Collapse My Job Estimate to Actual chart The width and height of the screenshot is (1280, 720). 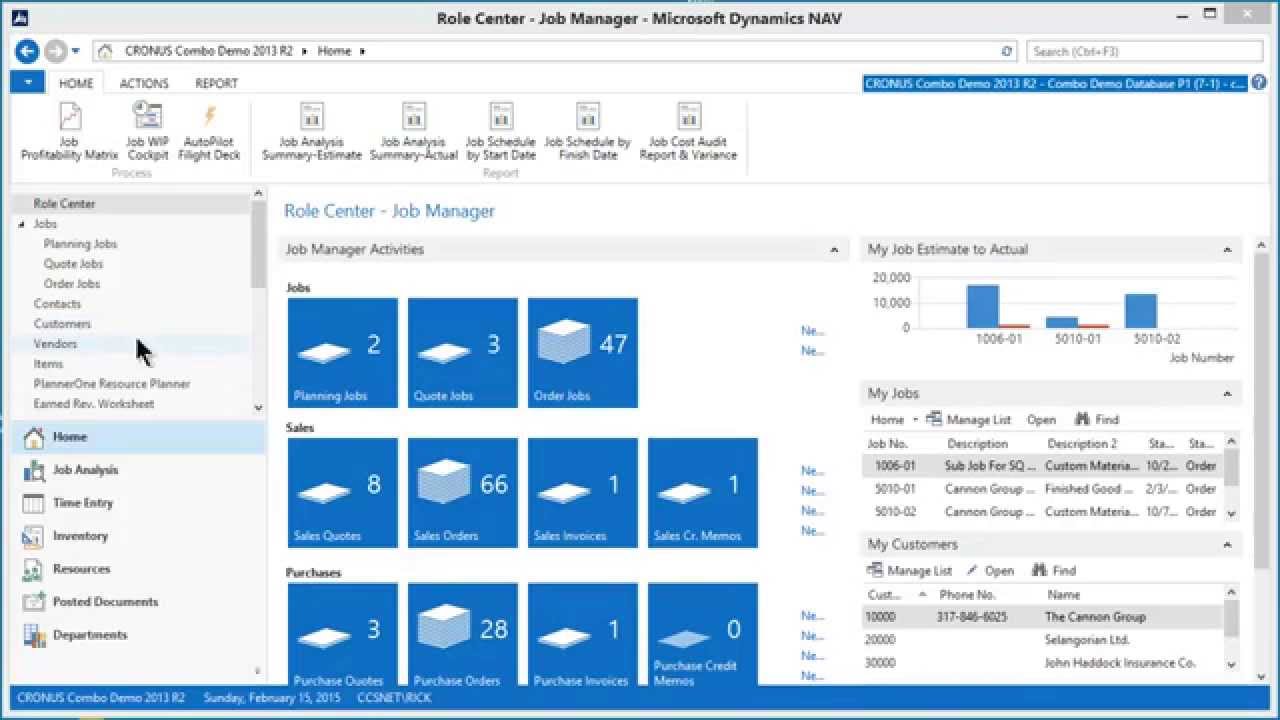pyautogui.click(x=1228, y=250)
